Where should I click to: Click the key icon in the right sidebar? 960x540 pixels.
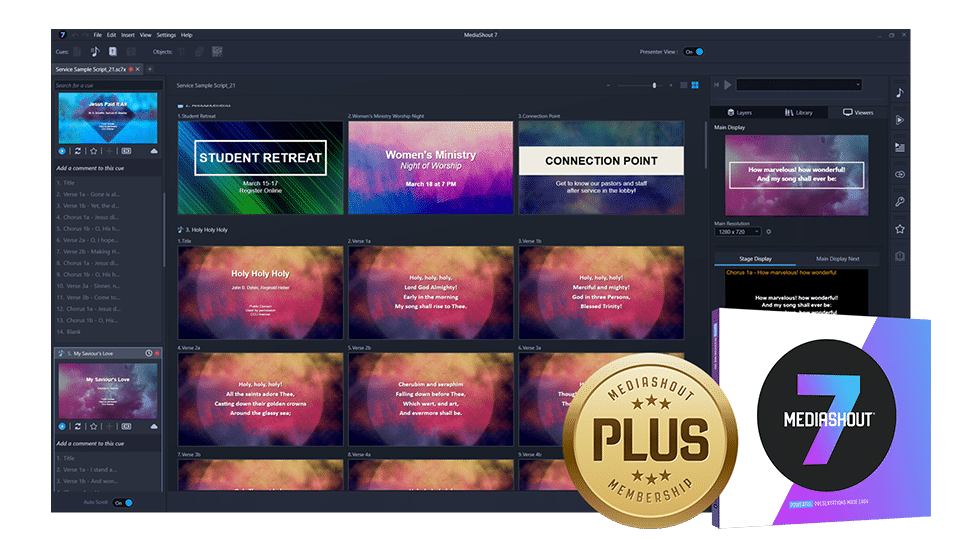coord(899,202)
